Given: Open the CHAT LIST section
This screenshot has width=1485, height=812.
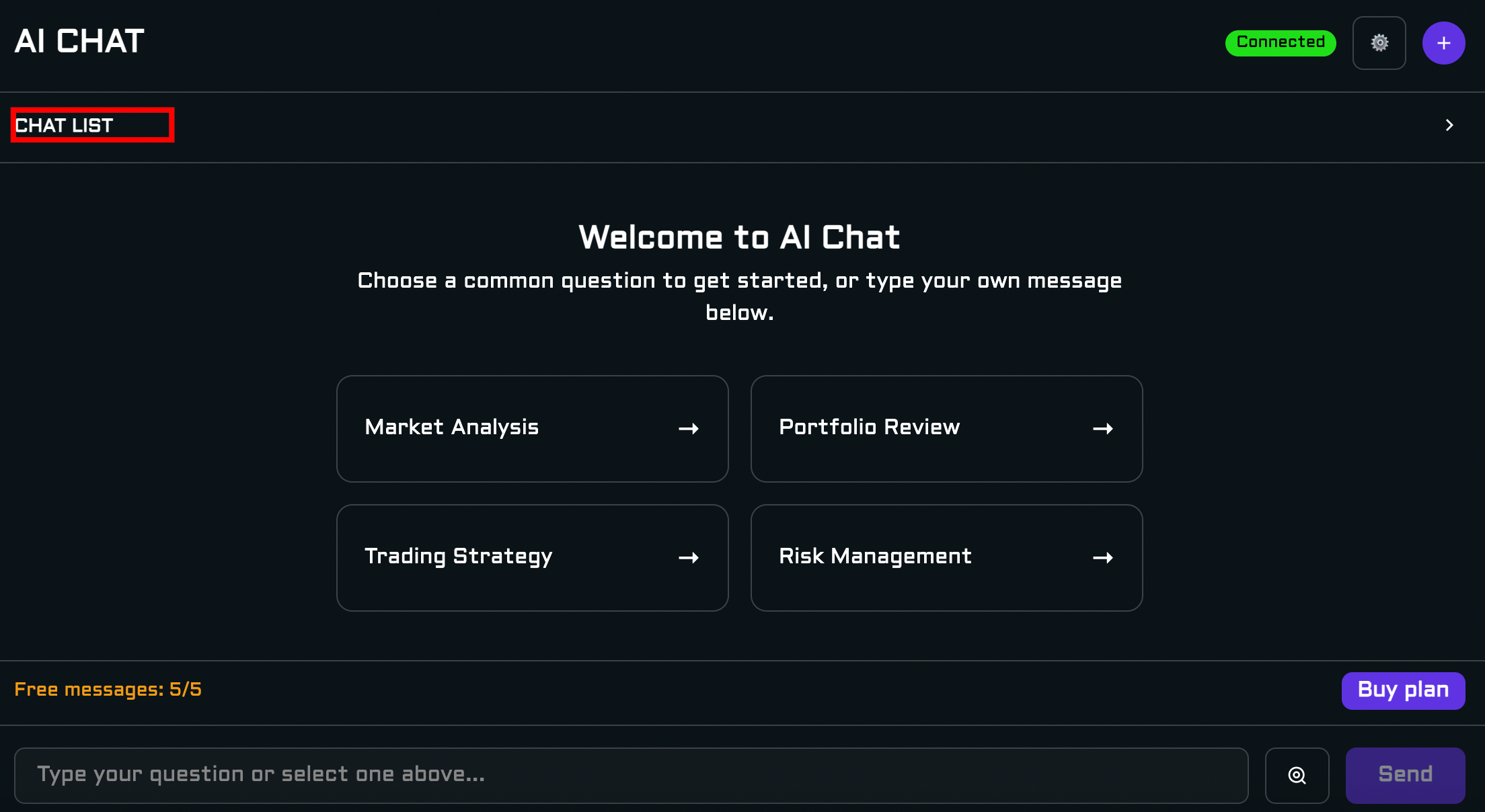Looking at the screenshot, I should click(x=65, y=126).
